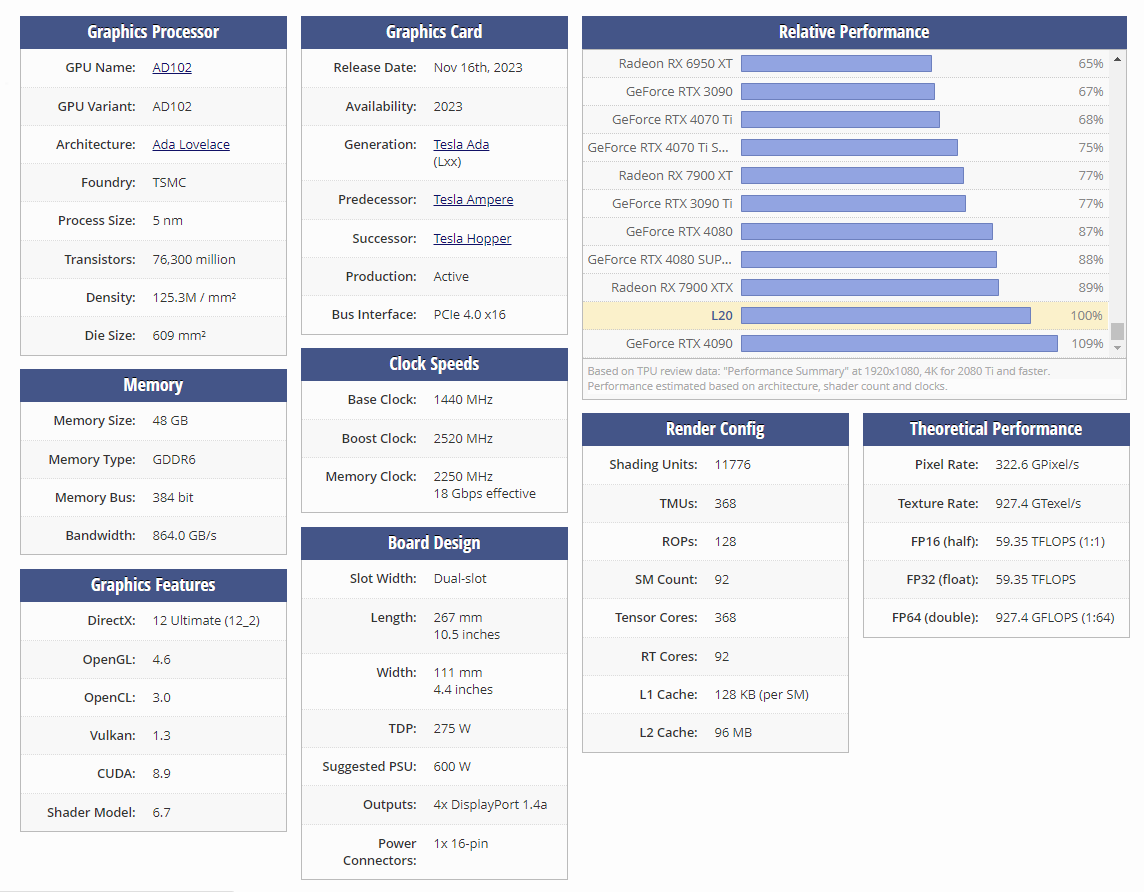Click the 109% value for RTX 4090
Screen dimensions: 1144x892
1087,344
